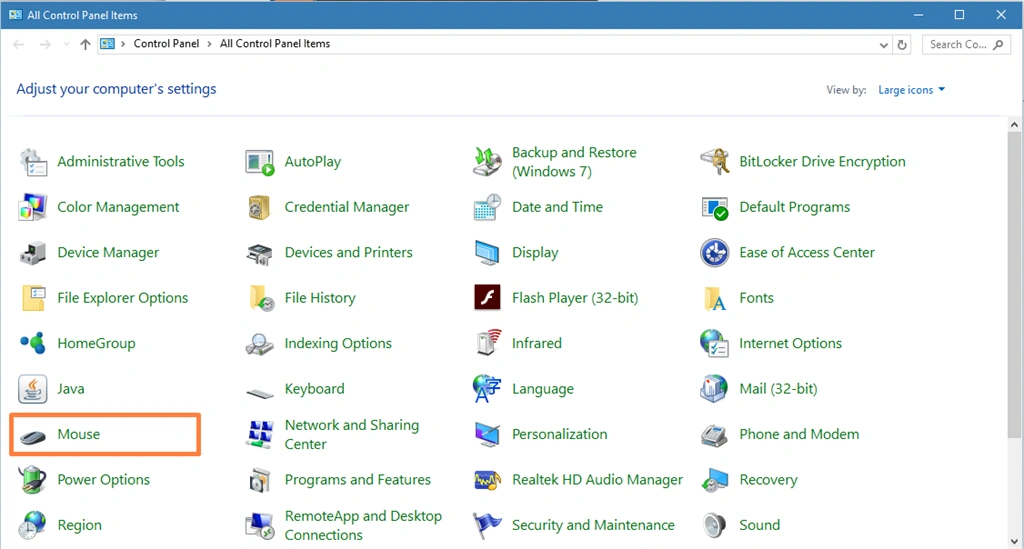Screen dimensions: 1024x549
Task: Open the Sound text link
Action: tap(760, 525)
